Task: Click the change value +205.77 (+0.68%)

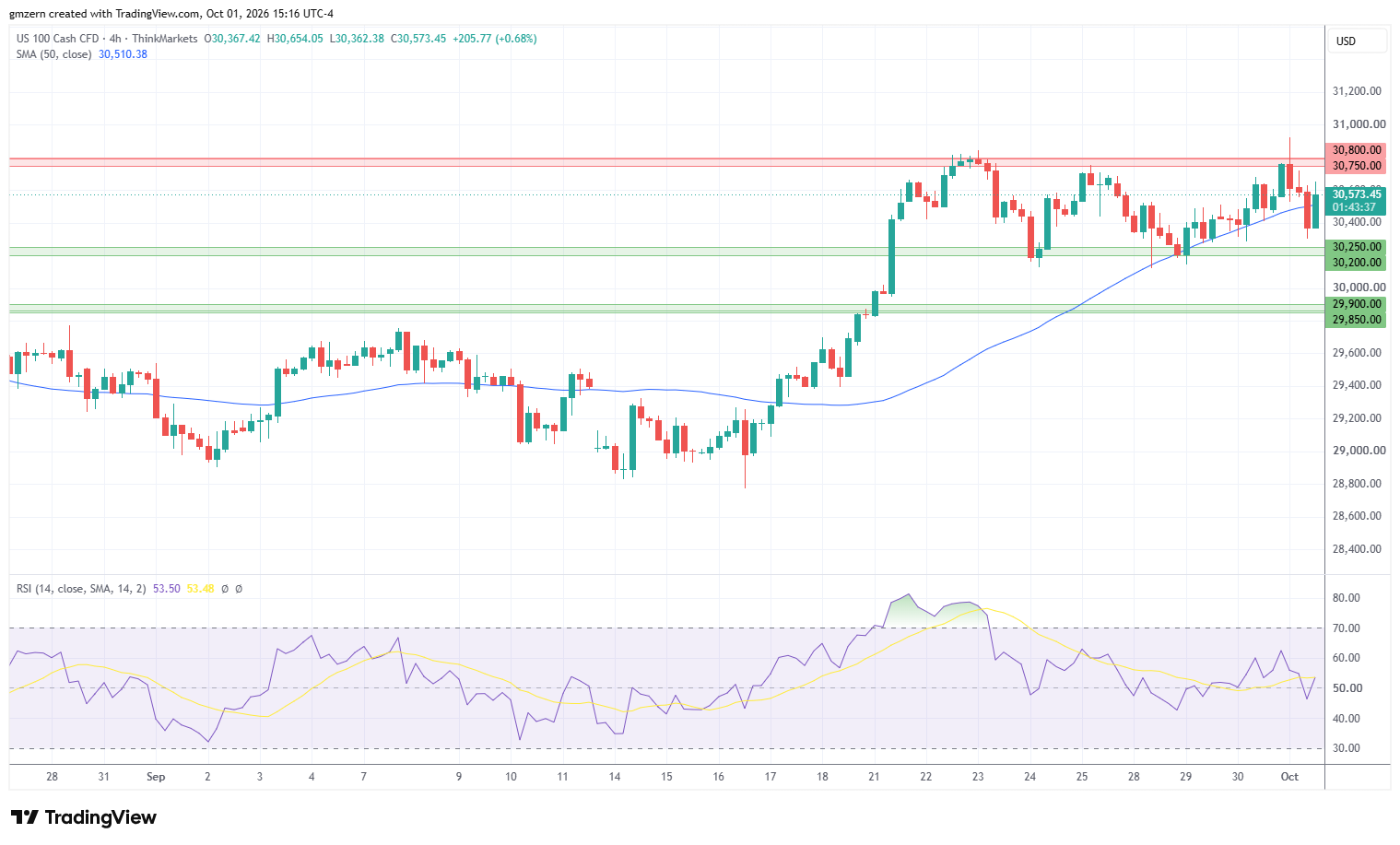Action: [495, 39]
